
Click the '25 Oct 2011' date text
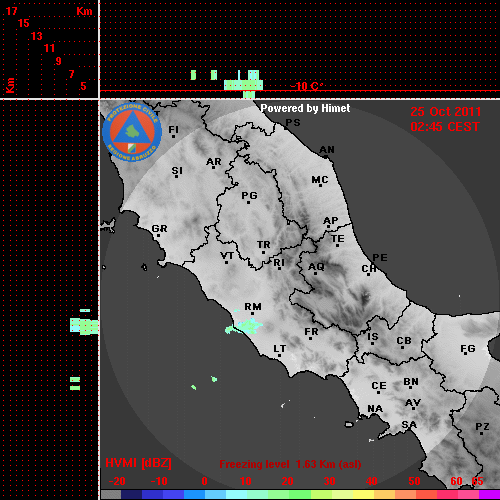click(x=446, y=112)
